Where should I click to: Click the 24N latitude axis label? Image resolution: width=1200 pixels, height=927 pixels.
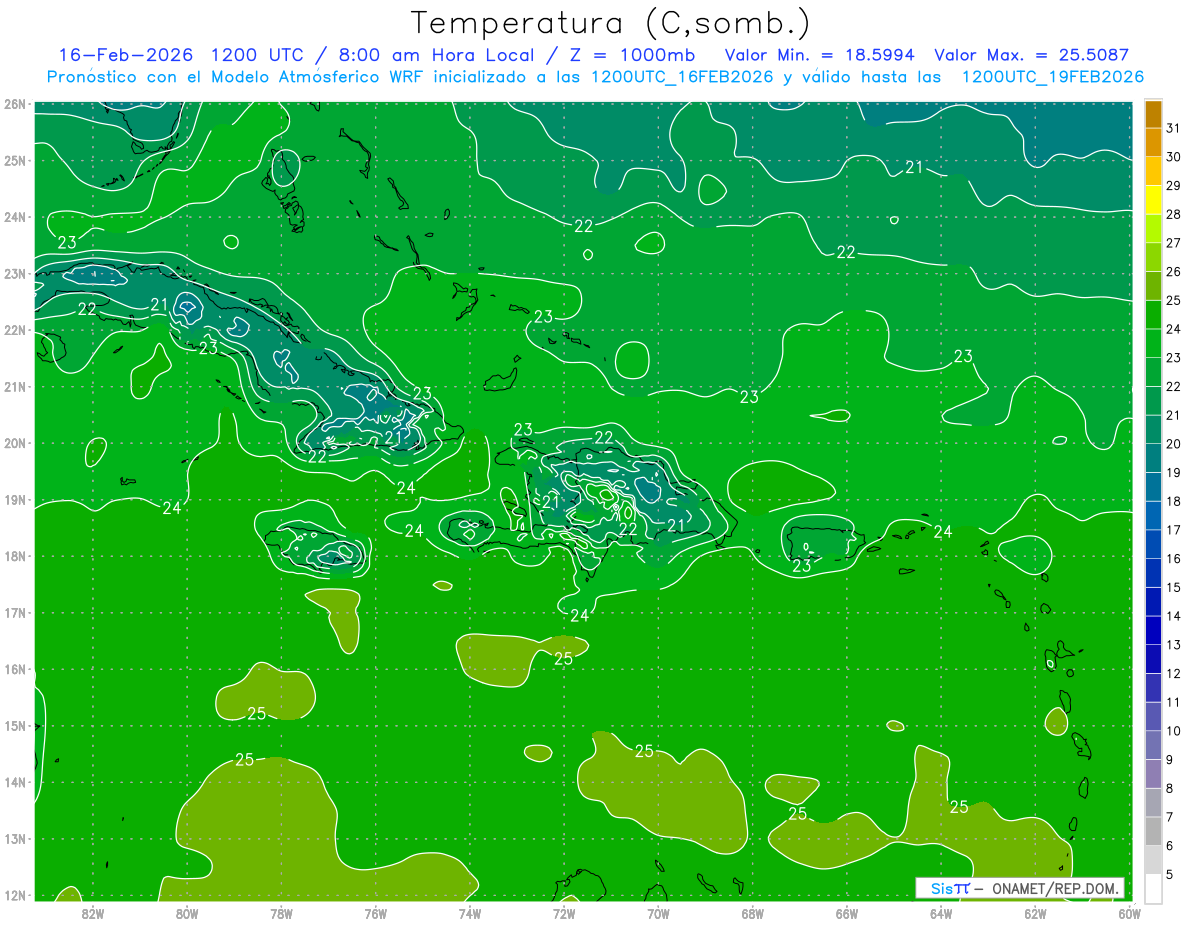pos(15,217)
